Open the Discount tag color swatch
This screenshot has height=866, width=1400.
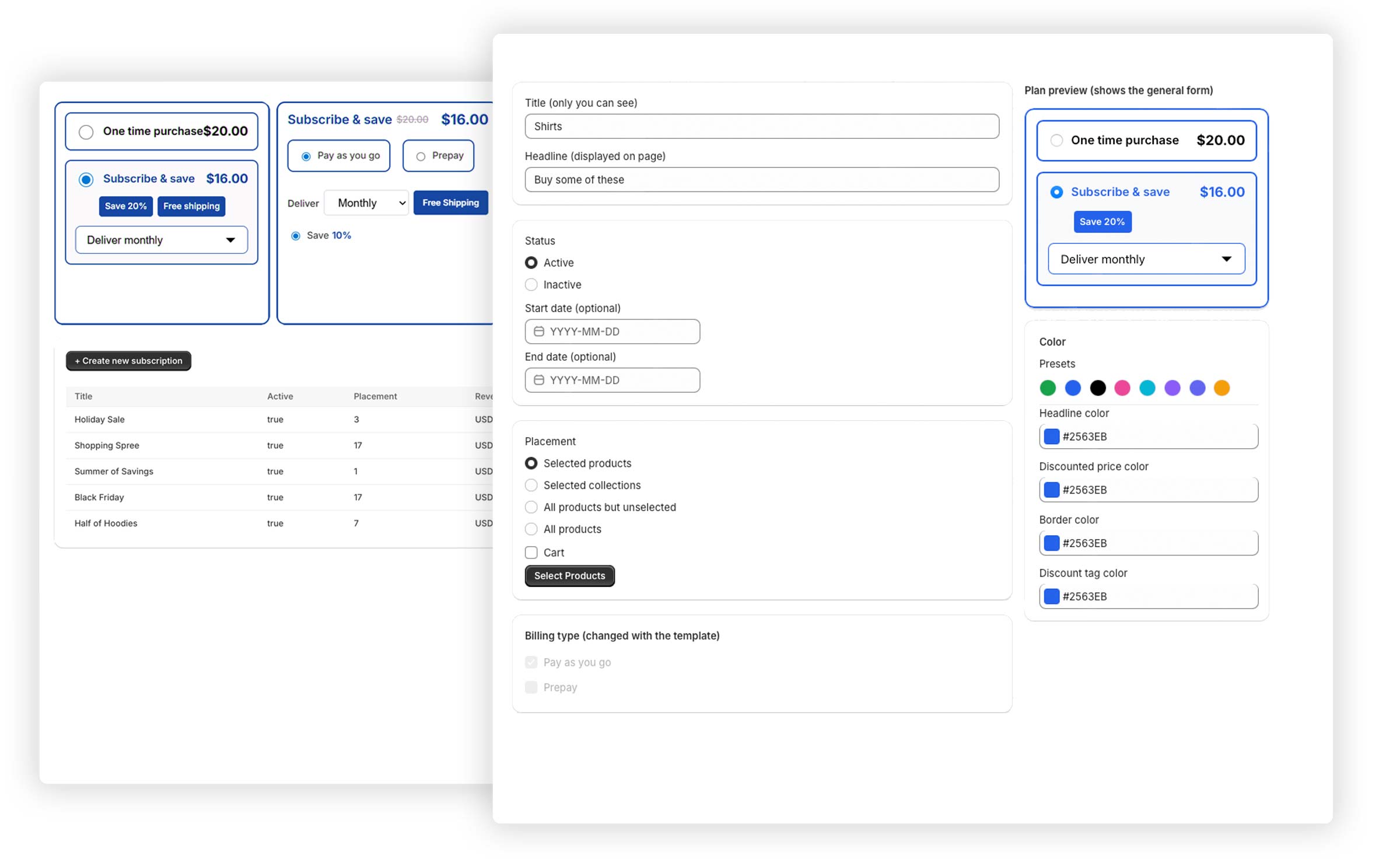pyautogui.click(x=1051, y=596)
